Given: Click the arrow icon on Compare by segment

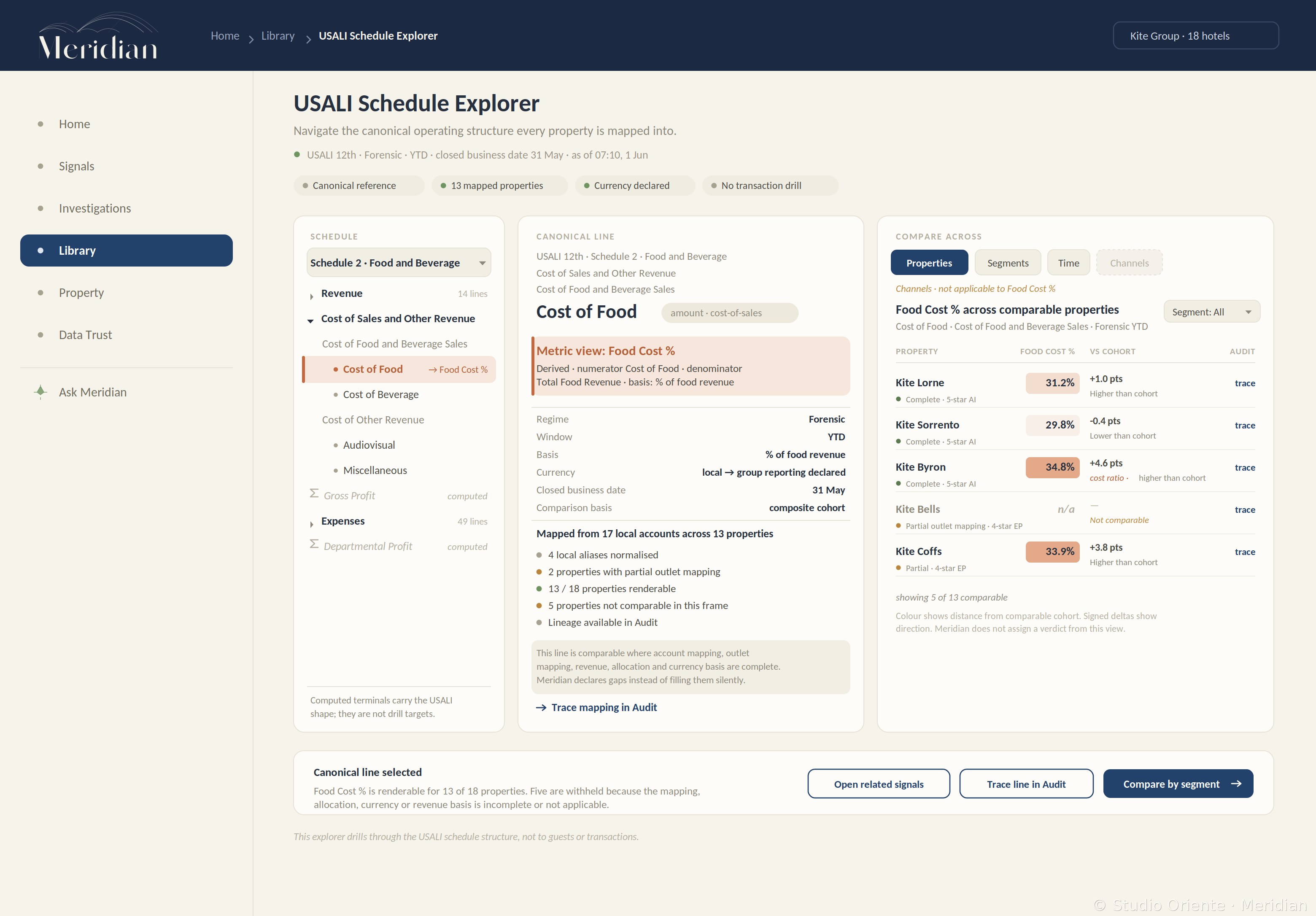Looking at the screenshot, I should (1236, 784).
